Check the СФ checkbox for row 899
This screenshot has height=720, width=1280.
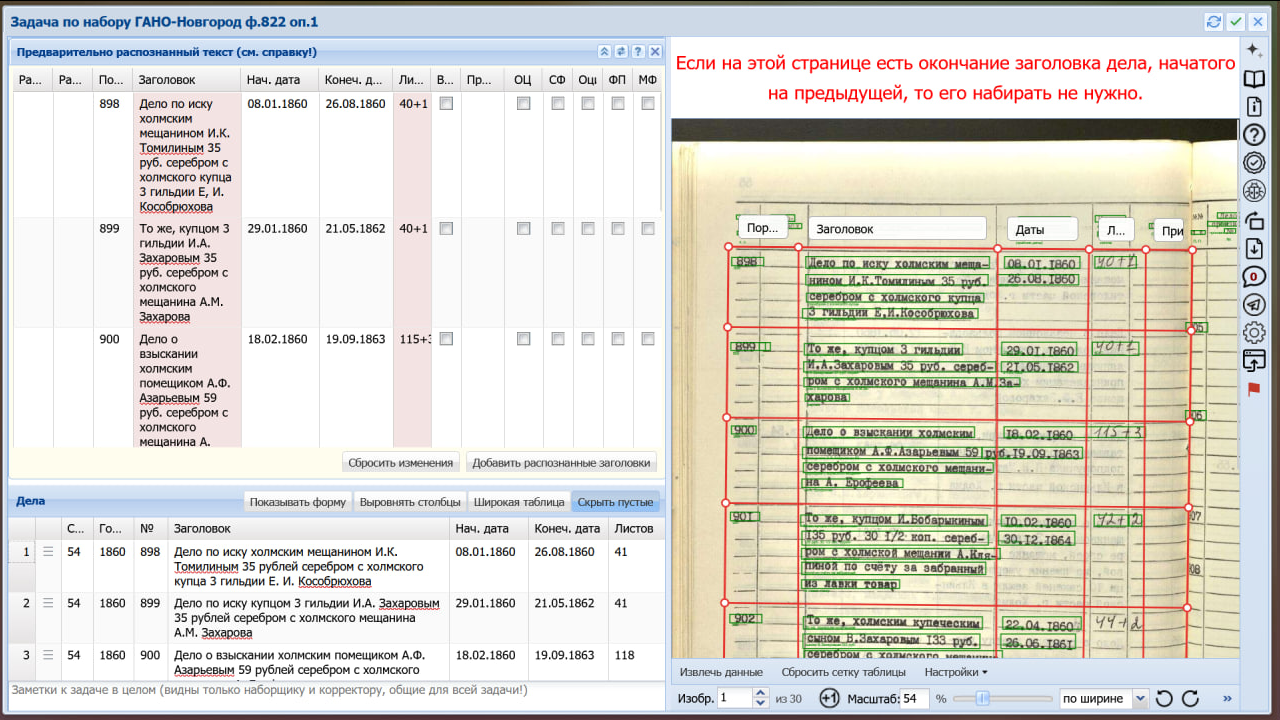tap(557, 229)
